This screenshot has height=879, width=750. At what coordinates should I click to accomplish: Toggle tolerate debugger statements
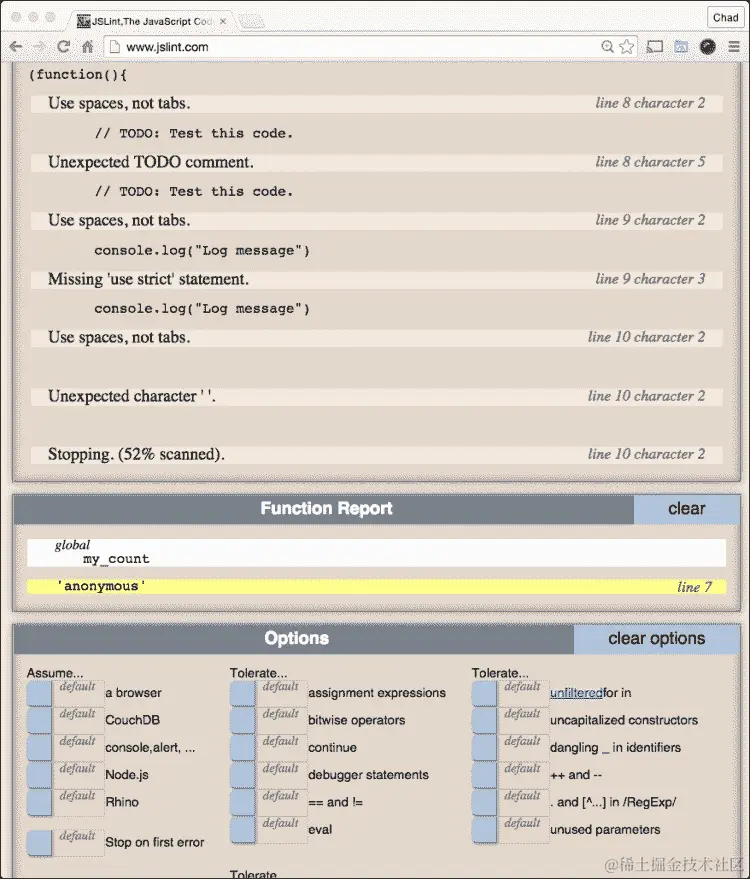243,776
